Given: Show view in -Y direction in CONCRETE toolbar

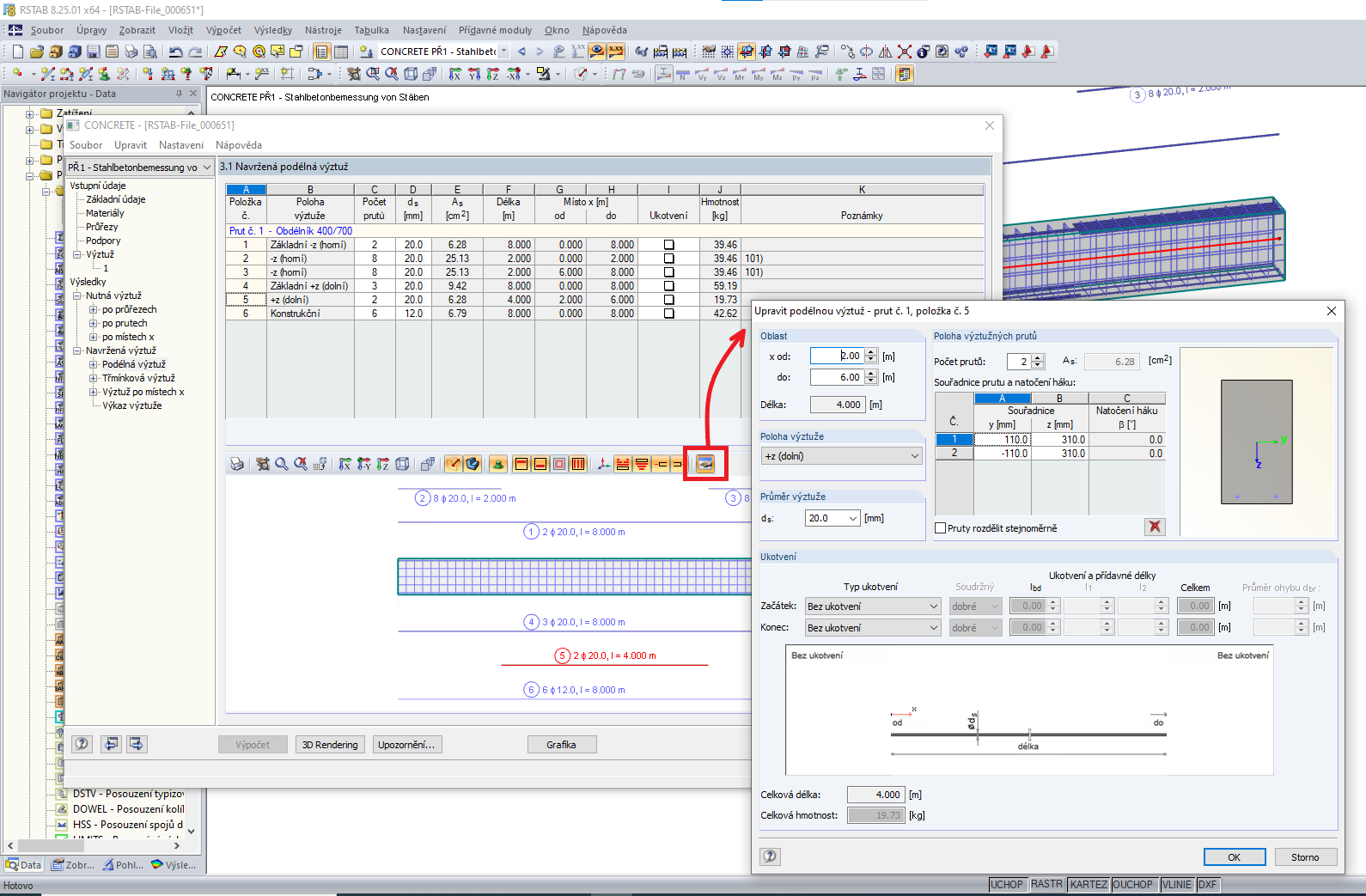Looking at the screenshot, I should click(x=364, y=464).
